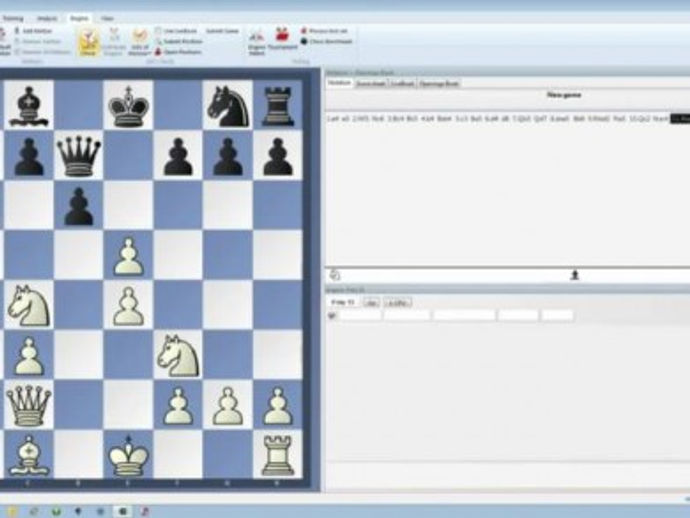Select the black bishop on the top rank

pyautogui.click(x=29, y=106)
